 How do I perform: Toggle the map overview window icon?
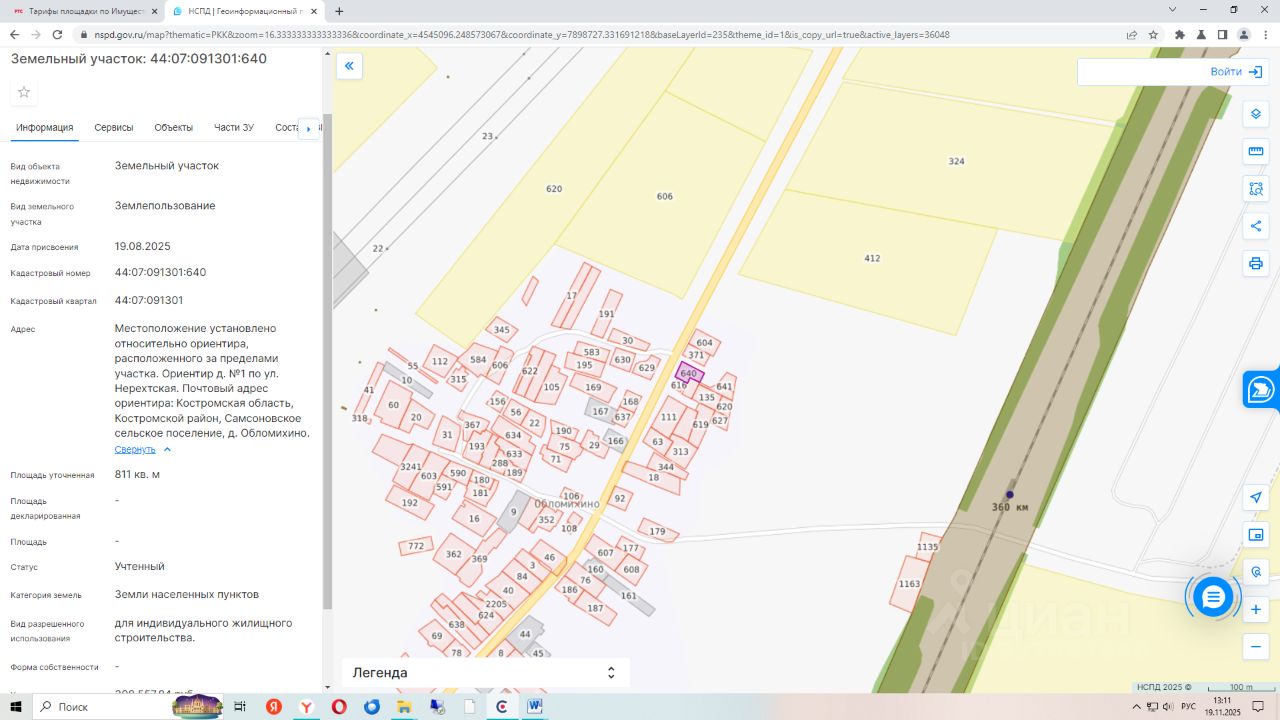1256,535
